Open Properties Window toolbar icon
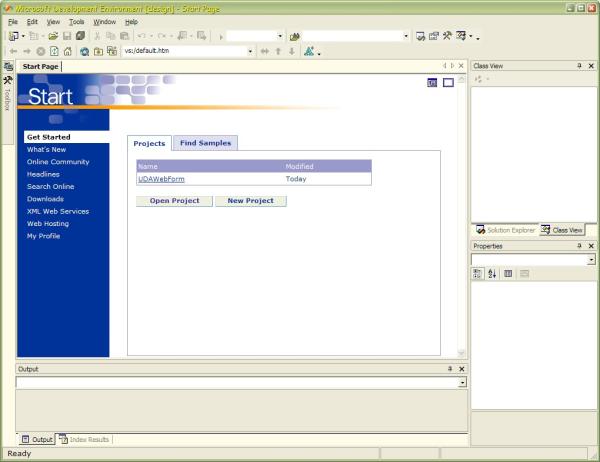The width and height of the screenshot is (600, 462). coord(434,36)
